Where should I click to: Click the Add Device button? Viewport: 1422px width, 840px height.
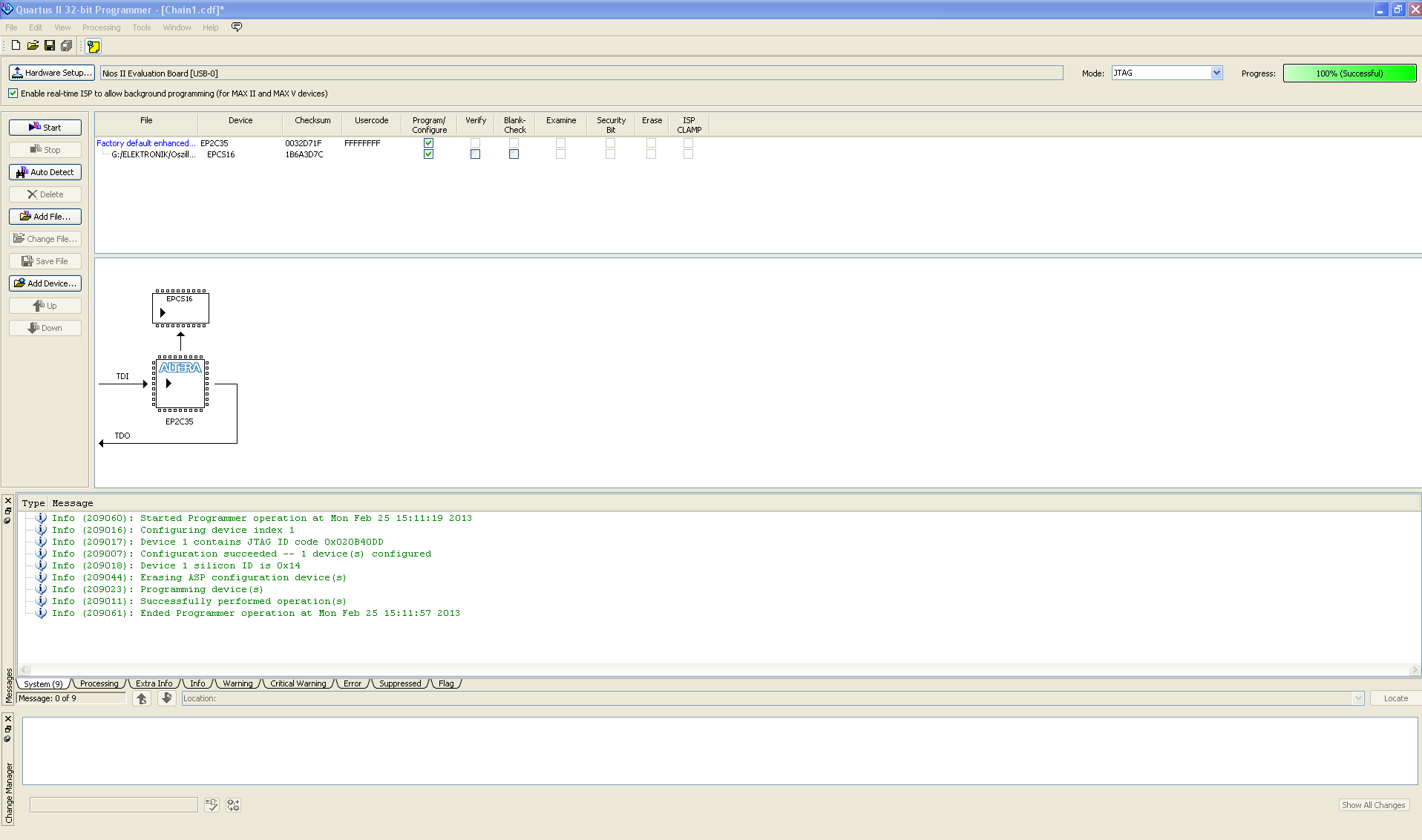45,283
